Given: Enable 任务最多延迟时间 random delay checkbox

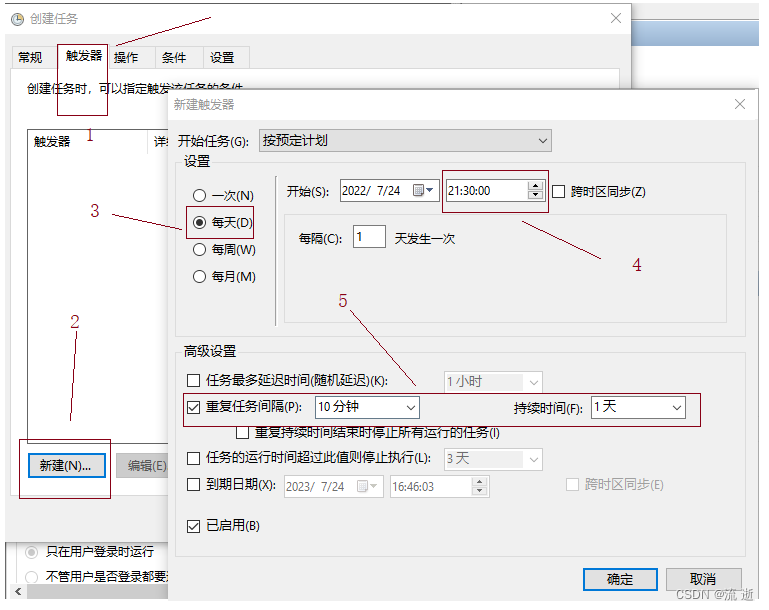Looking at the screenshot, I should 194,380.
